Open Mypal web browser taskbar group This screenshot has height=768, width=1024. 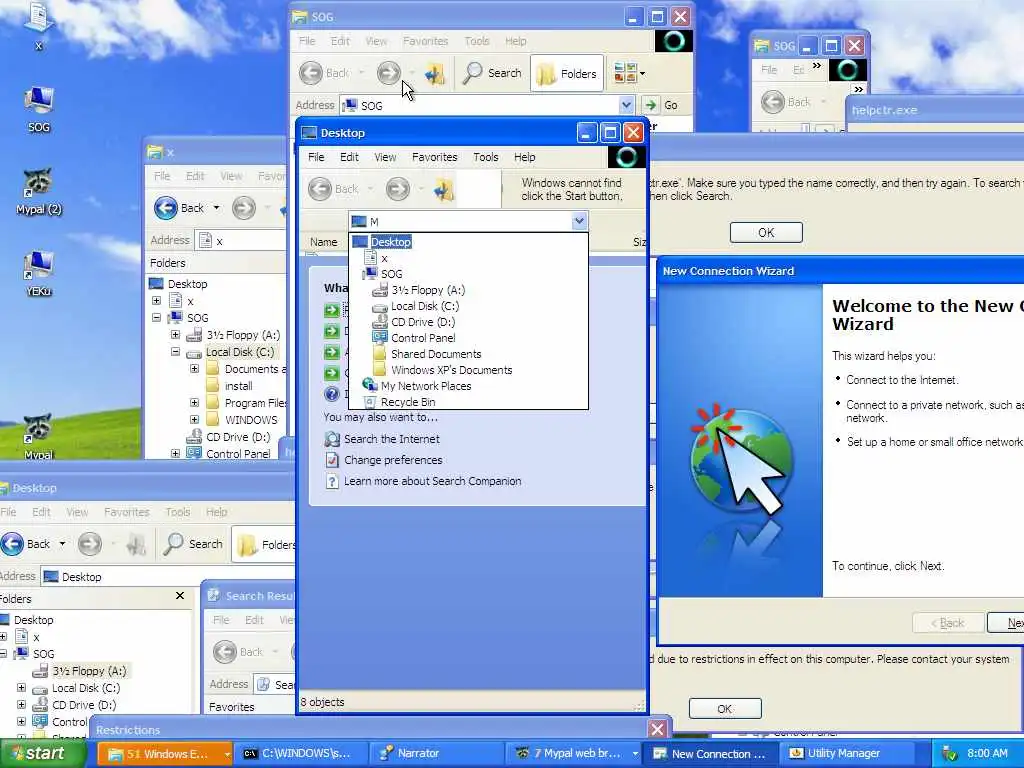coord(572,754)
